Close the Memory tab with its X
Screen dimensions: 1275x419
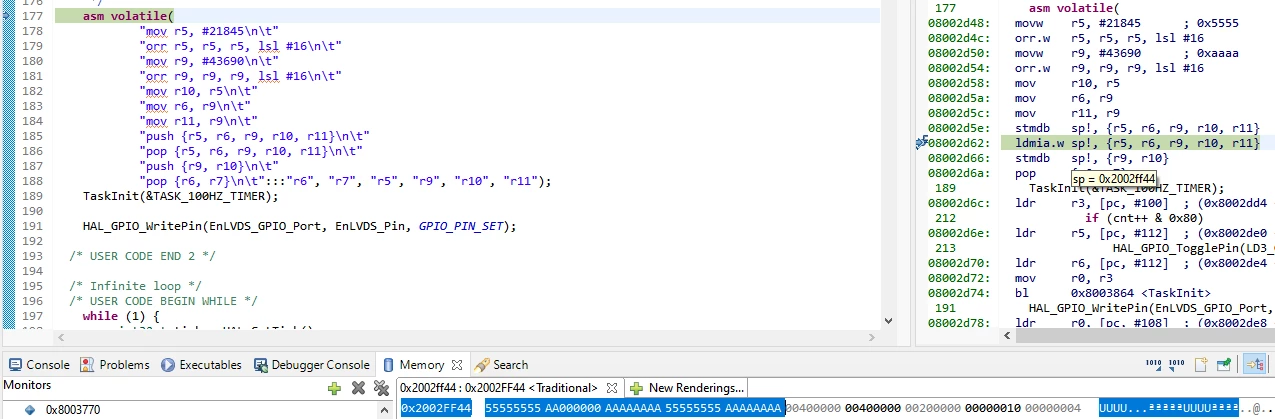pyautogui.click(x=457, y=365)
